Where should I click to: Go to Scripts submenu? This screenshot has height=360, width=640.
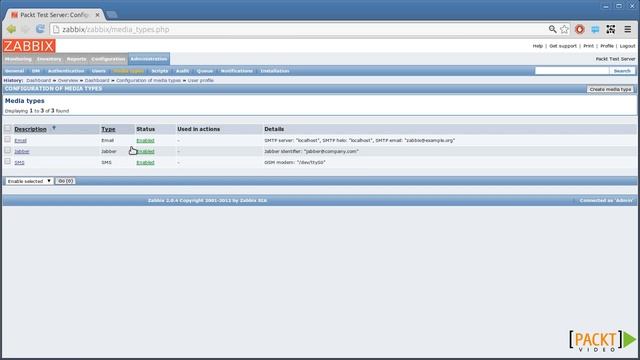(160, 71)
